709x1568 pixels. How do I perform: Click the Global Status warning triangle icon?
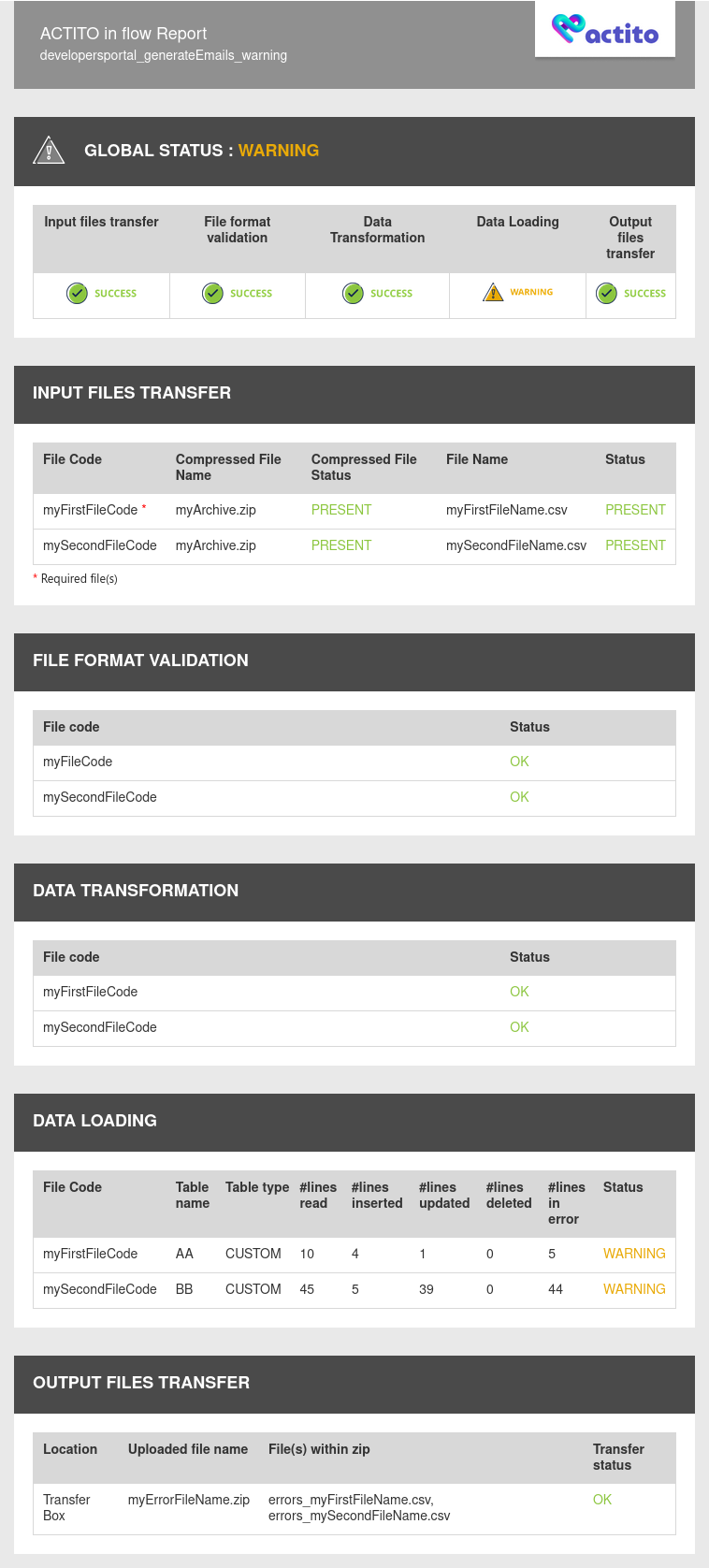(x=49, y=151)
